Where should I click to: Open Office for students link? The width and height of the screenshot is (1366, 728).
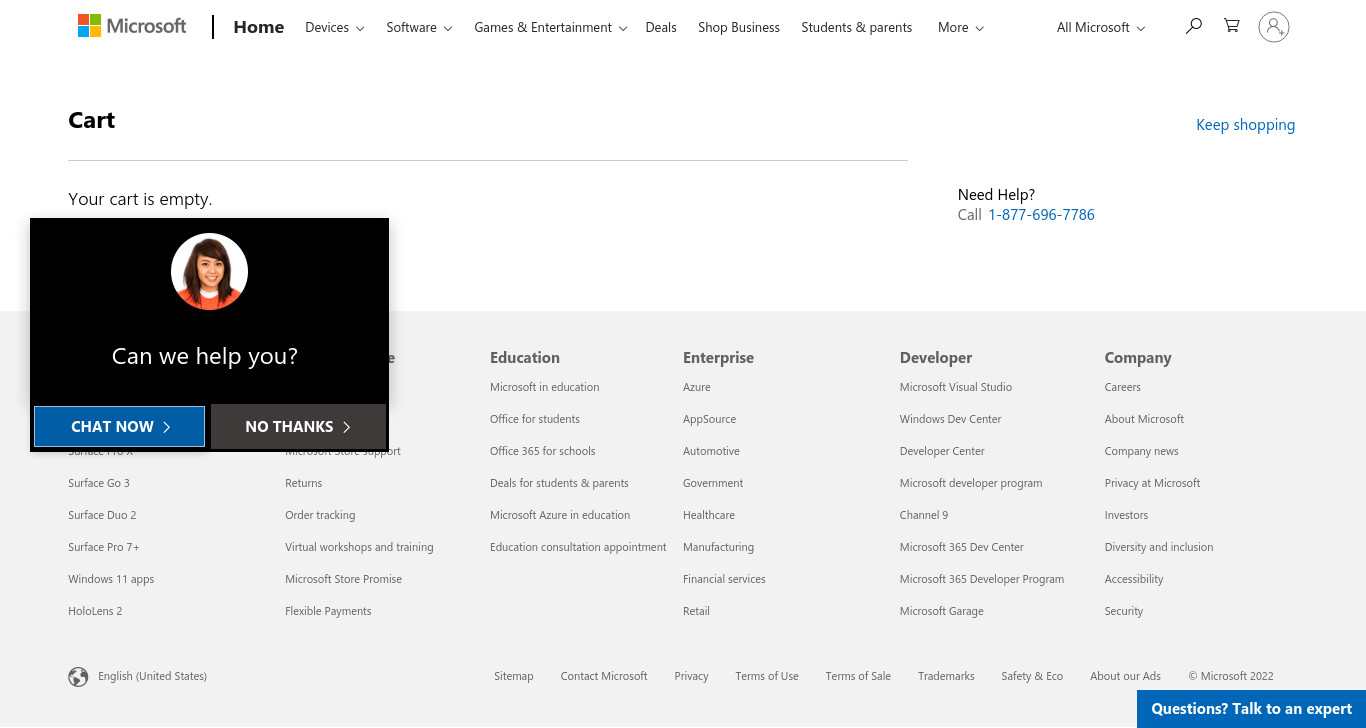(535, 419)
